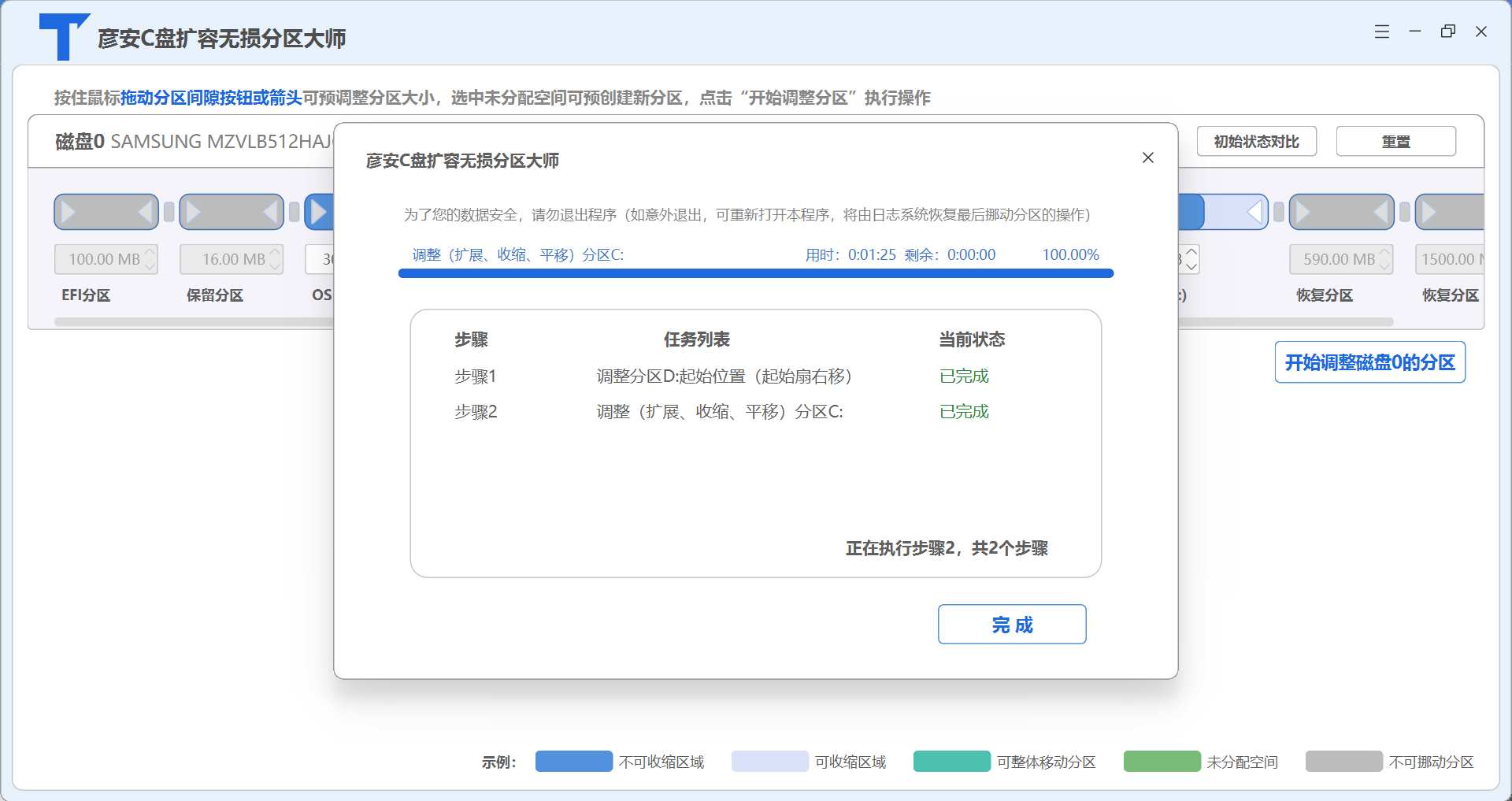Increase the 100.00 MB EFI size spinner
The height and width of the screenshot is (801, 1512).
point(150,252)
